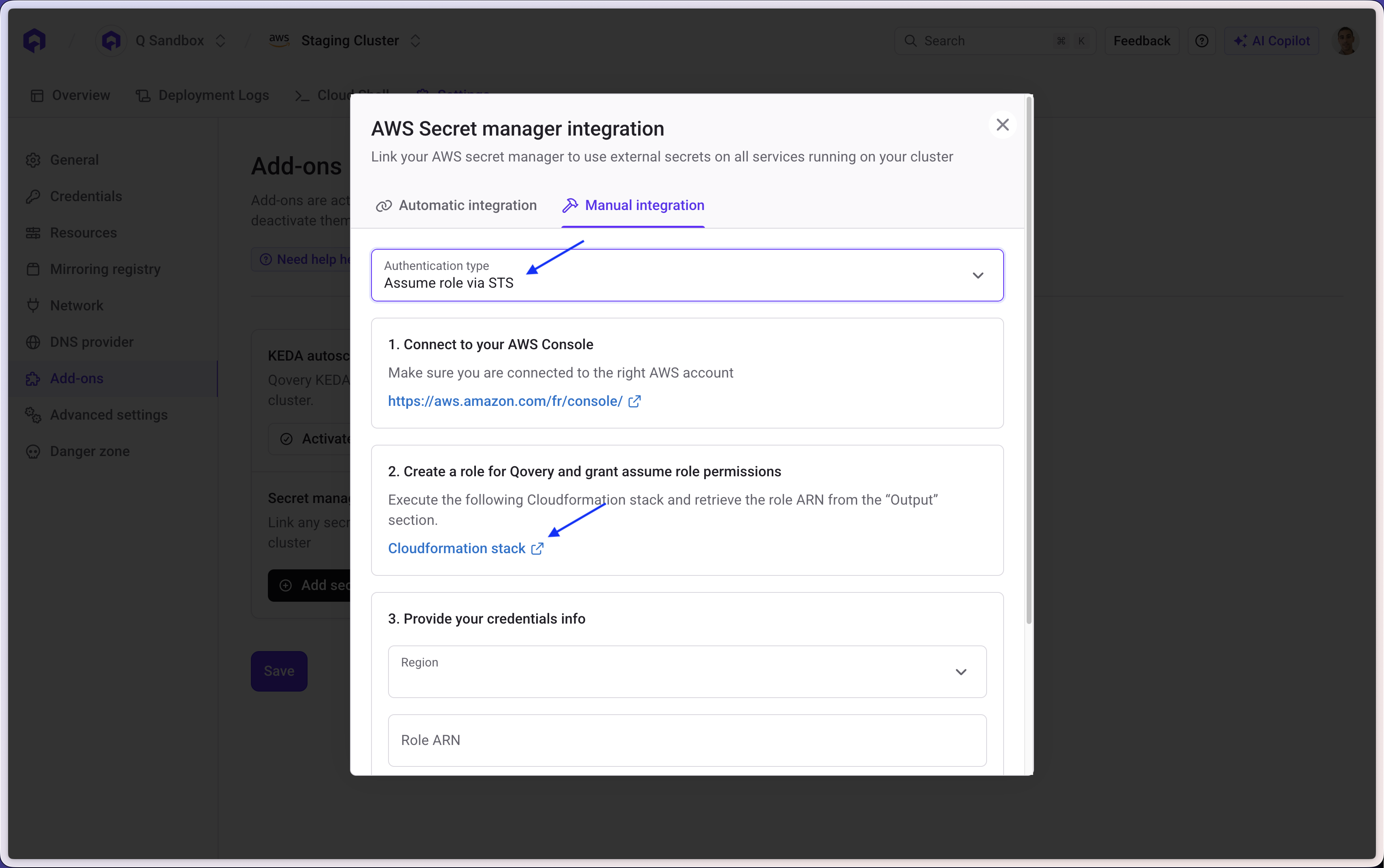Open the Region dropdown
Viewport: 1384px width, 868px height.
[687, 672]
